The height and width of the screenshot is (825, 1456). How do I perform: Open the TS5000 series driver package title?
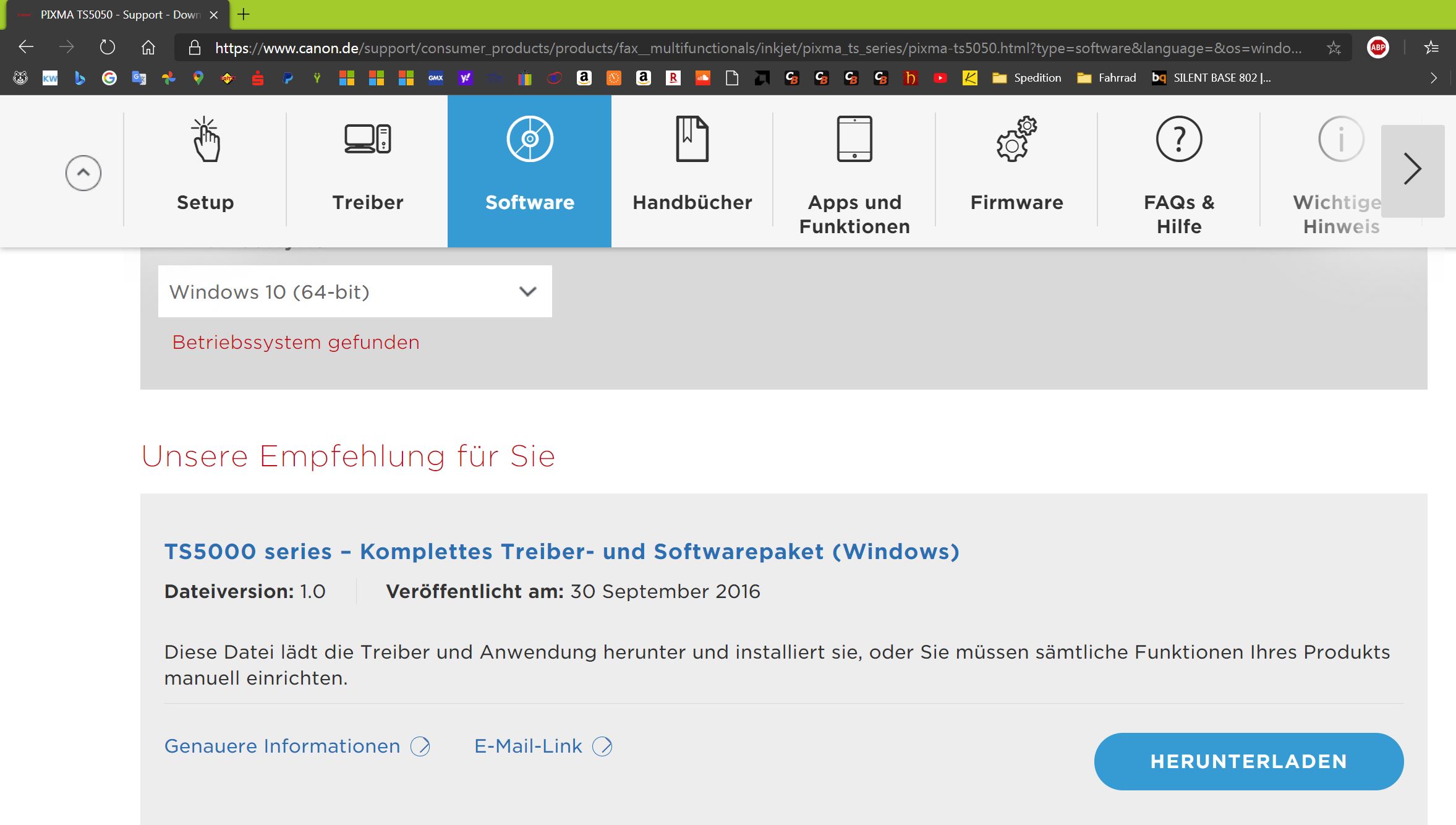[562, 551]
